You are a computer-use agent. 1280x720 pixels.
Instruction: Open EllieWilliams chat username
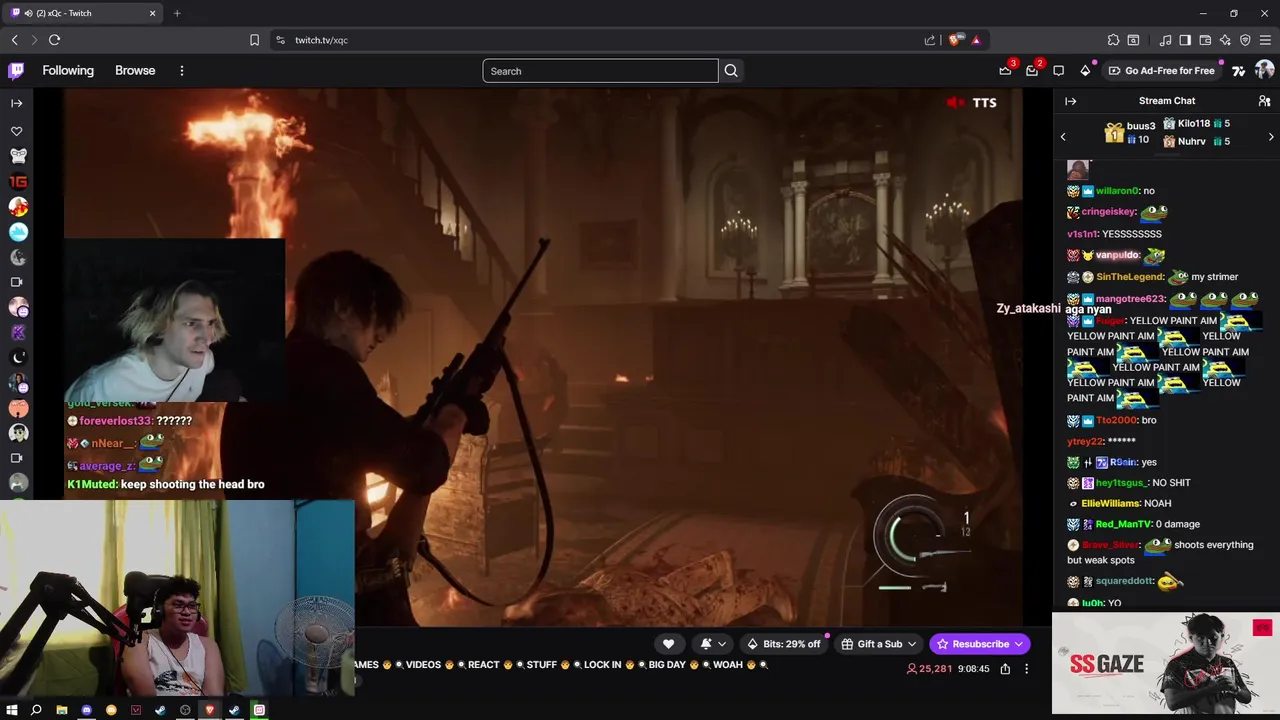click(1110, 504)
